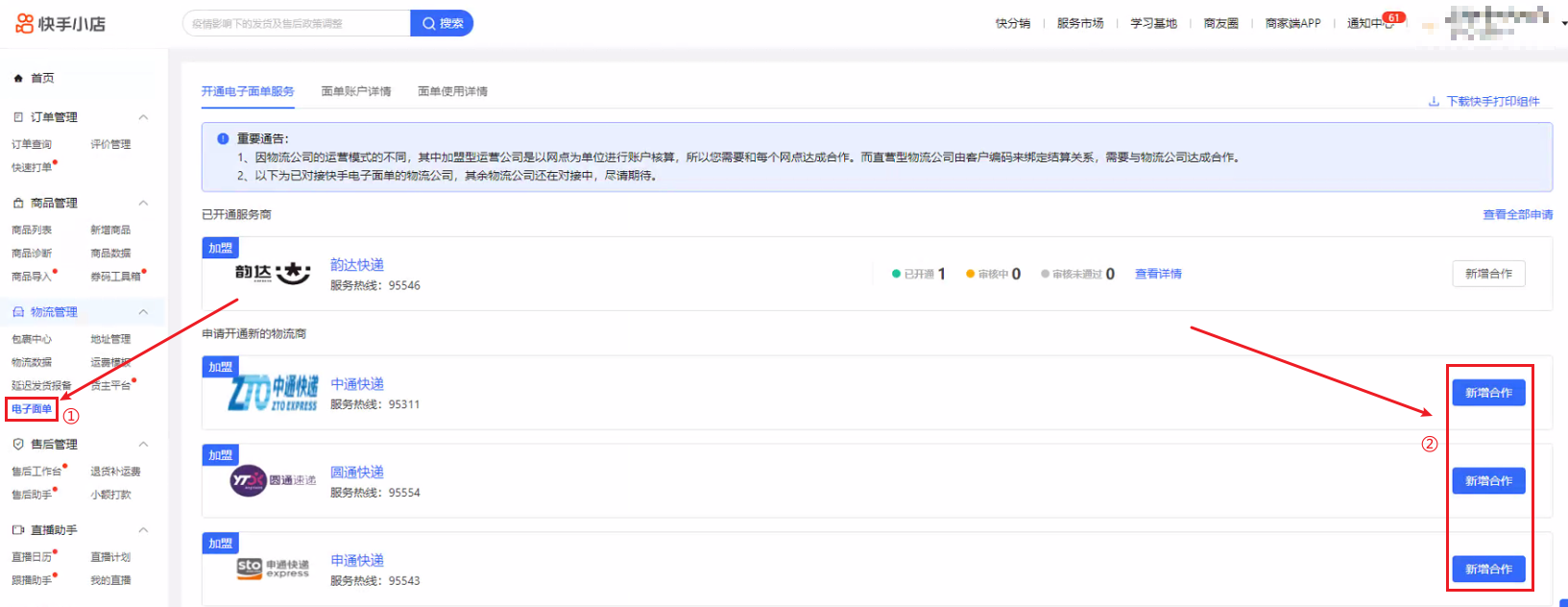Click 新增合作 for 圆通快递

1488,481
